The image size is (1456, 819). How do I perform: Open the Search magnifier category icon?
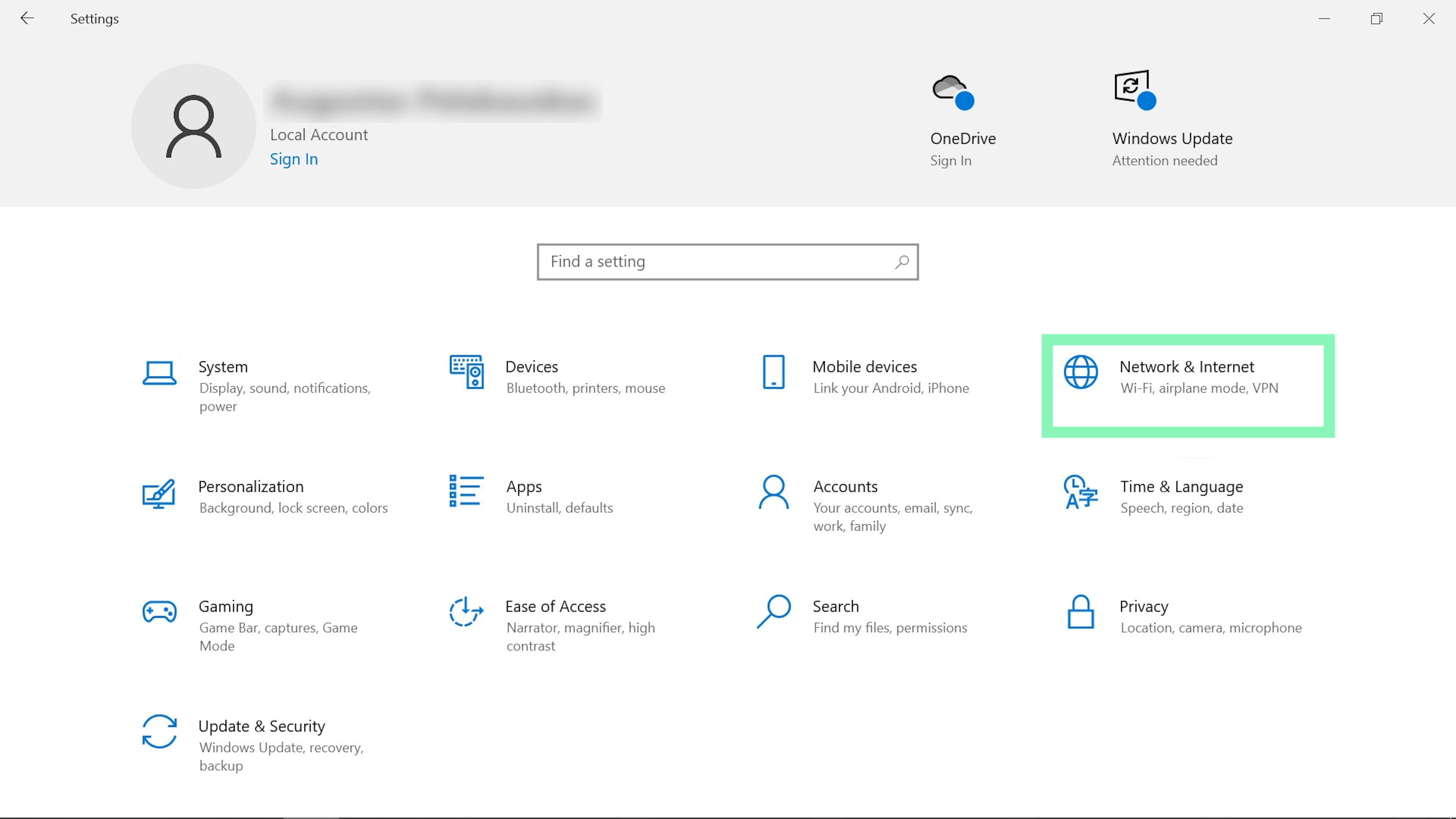click(x=774, y=611)
